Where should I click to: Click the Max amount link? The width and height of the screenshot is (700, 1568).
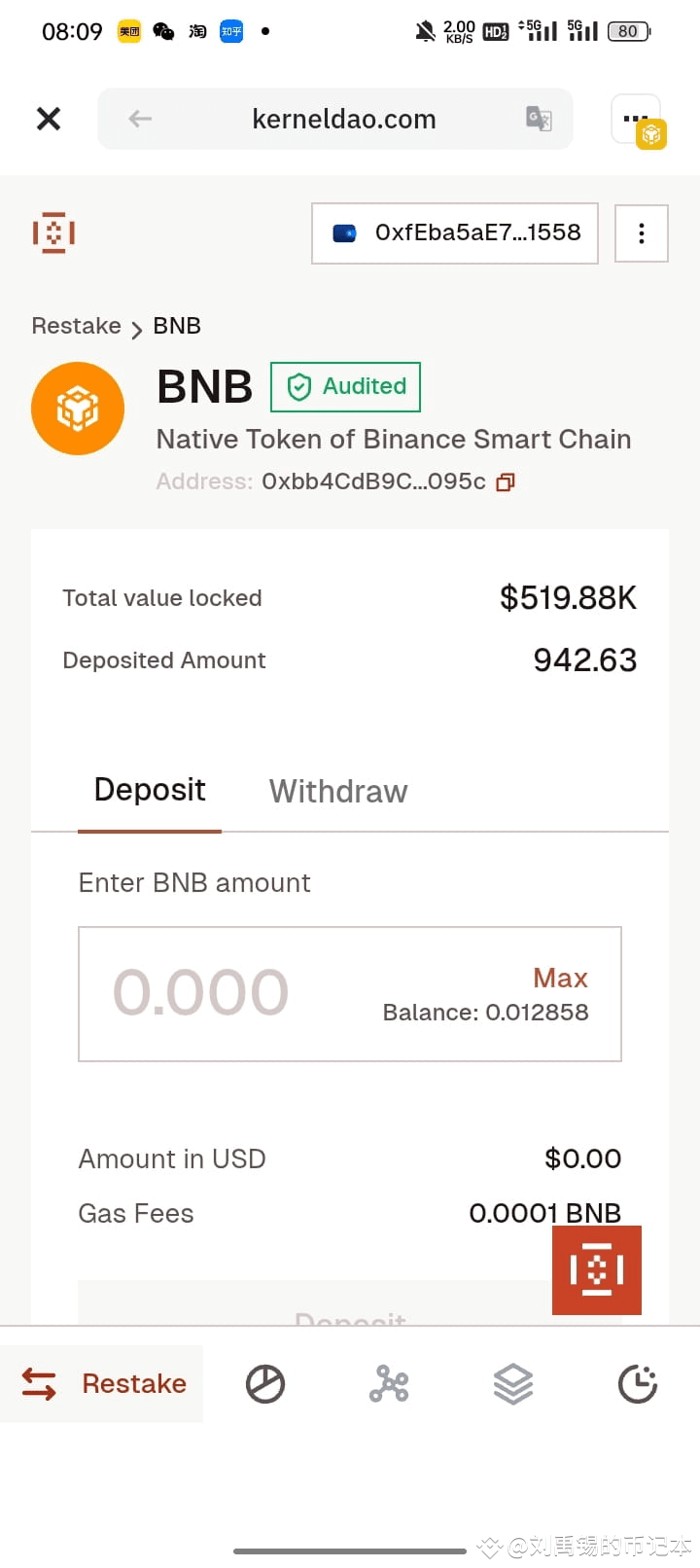tap(560, 978)
